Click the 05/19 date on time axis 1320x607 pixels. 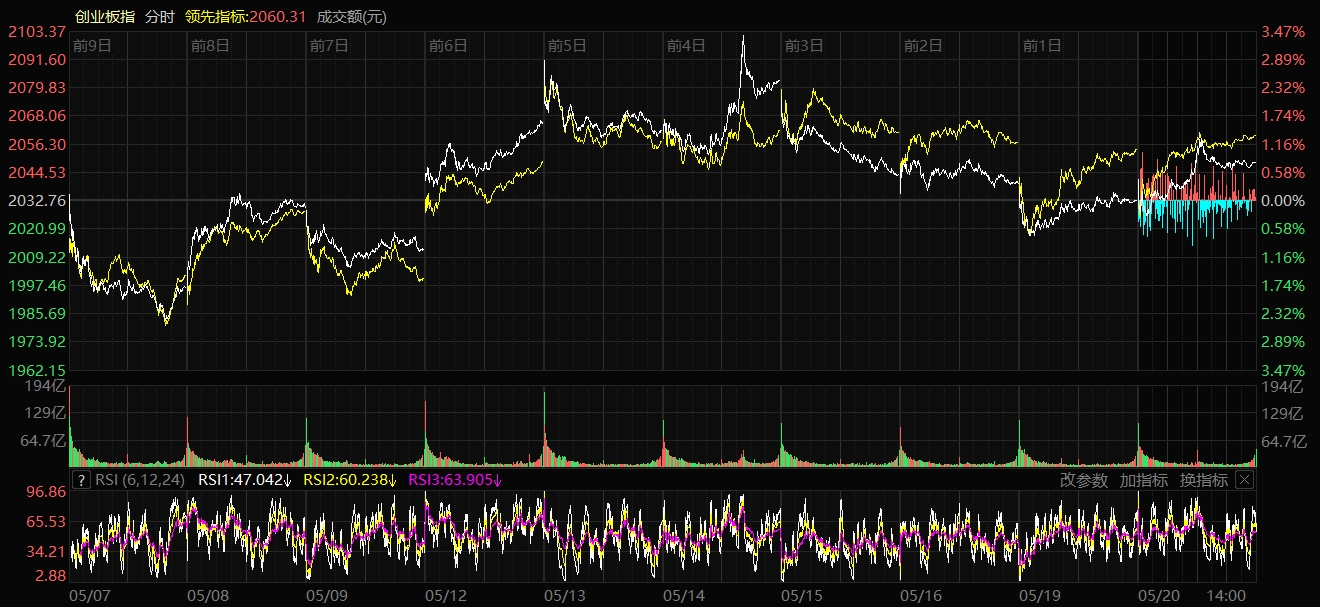pyautogui.click(x=1041, y=595)
